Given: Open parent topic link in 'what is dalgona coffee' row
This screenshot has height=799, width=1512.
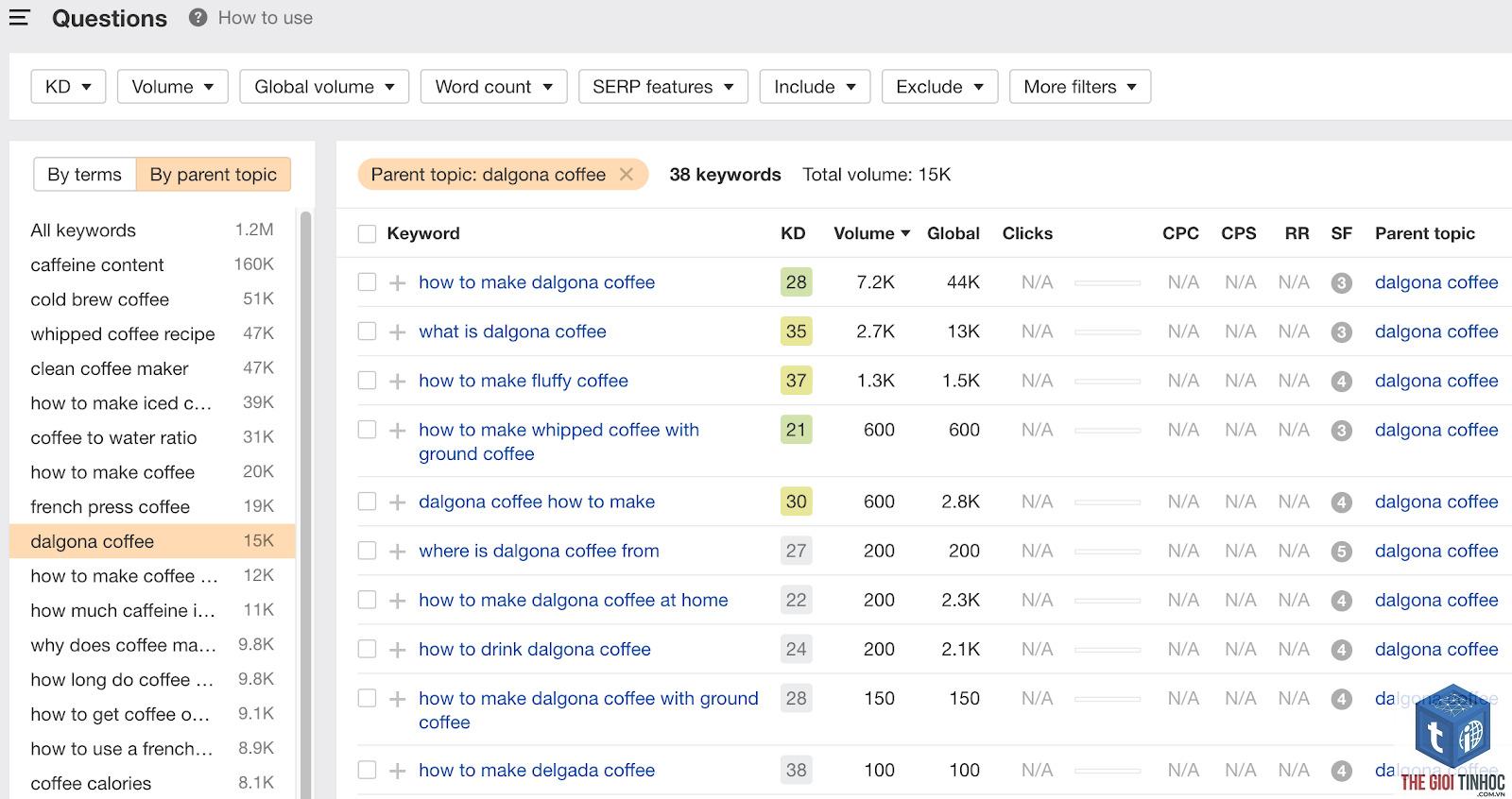Looking at the screenshot, I should pos(1436,331).
